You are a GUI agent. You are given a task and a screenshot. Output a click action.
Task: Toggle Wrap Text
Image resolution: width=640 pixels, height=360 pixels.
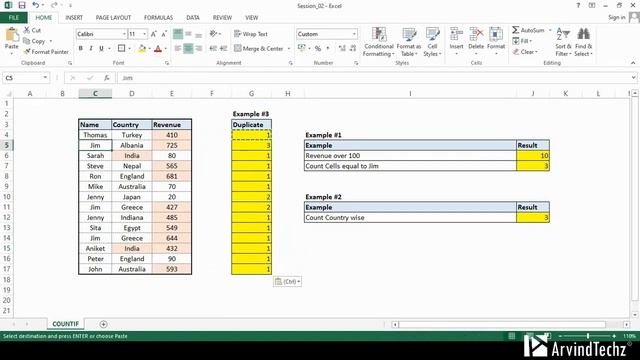pos(251,34)
